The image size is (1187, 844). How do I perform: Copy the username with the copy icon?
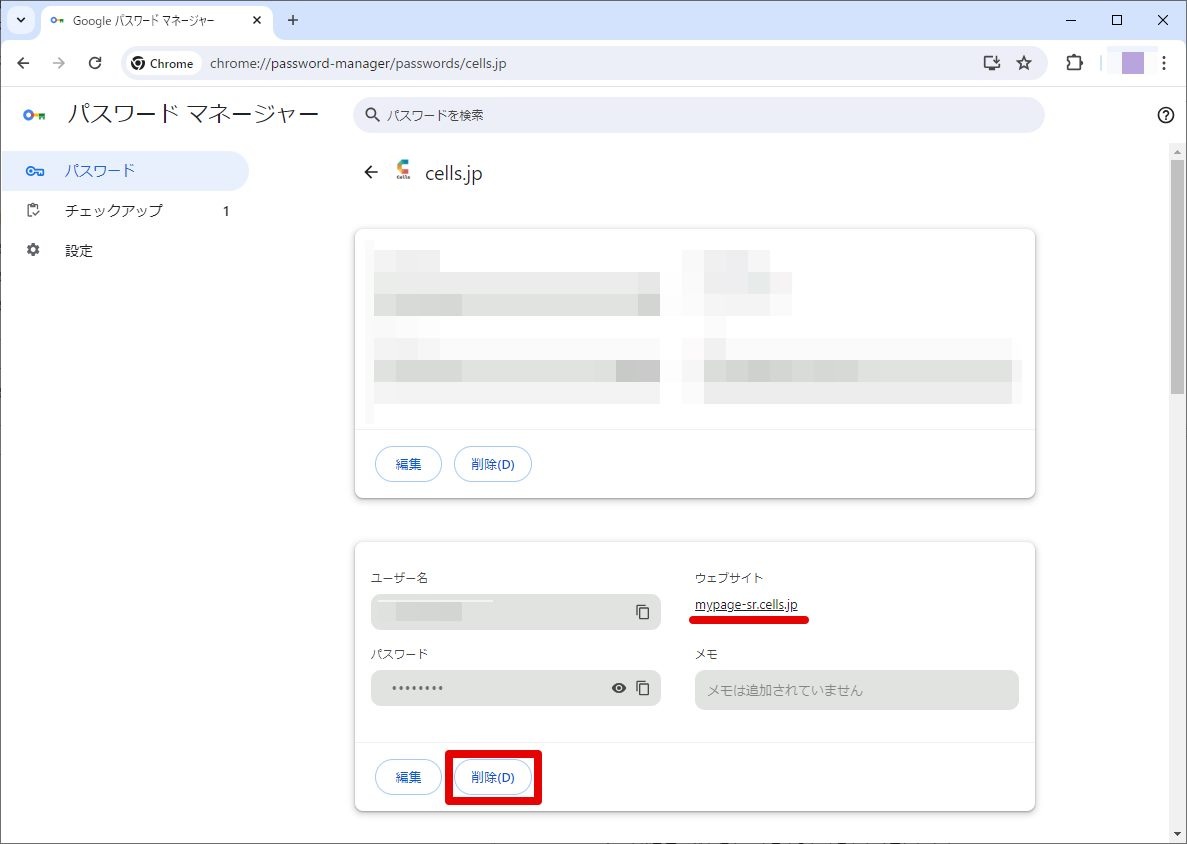point(643,612)
